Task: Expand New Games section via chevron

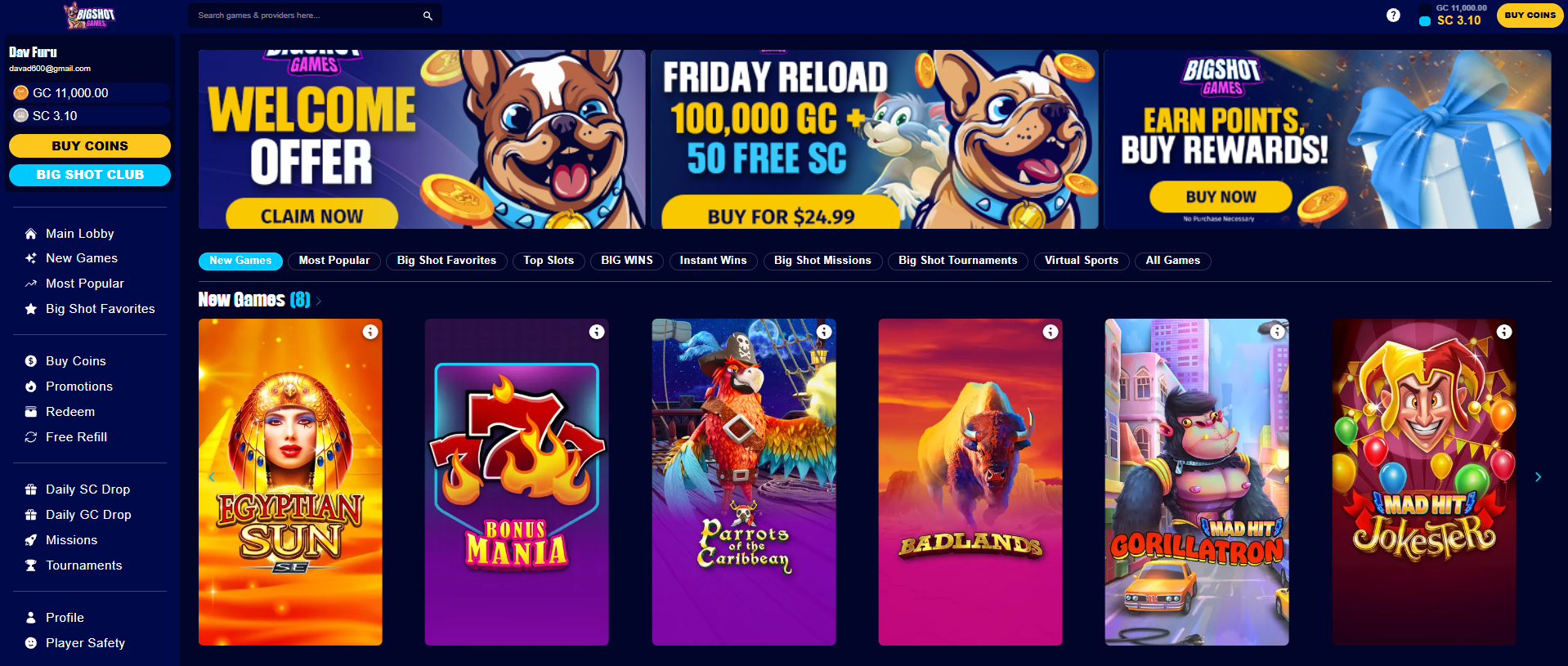Action: [319, 301]
